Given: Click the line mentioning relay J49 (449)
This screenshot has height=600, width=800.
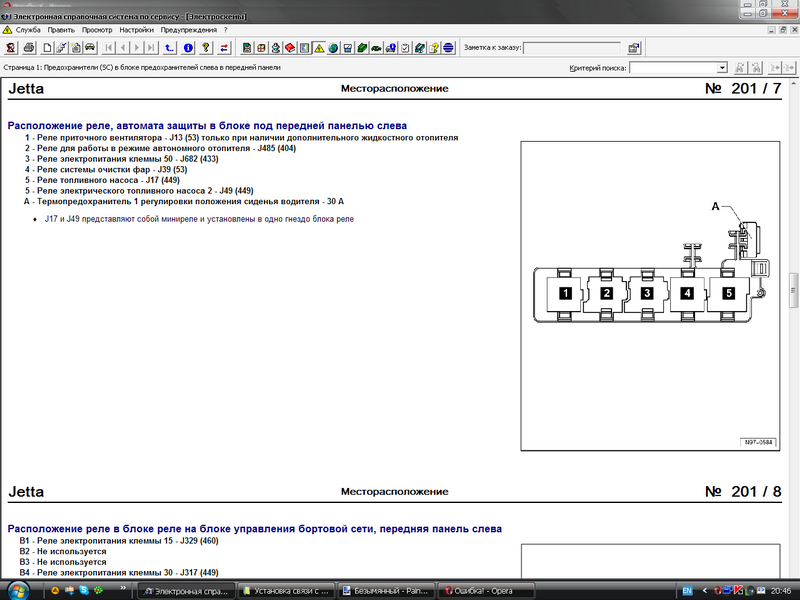Looking at the screenshot, I should 139,191.
